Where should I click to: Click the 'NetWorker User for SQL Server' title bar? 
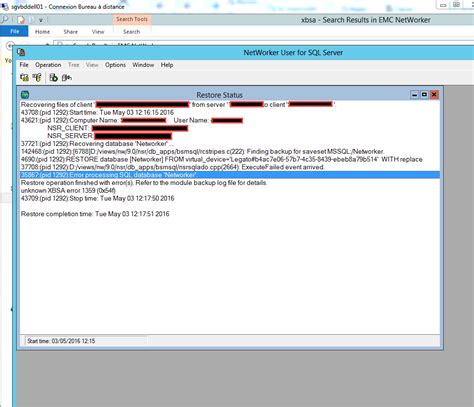[x=293, y=52]
